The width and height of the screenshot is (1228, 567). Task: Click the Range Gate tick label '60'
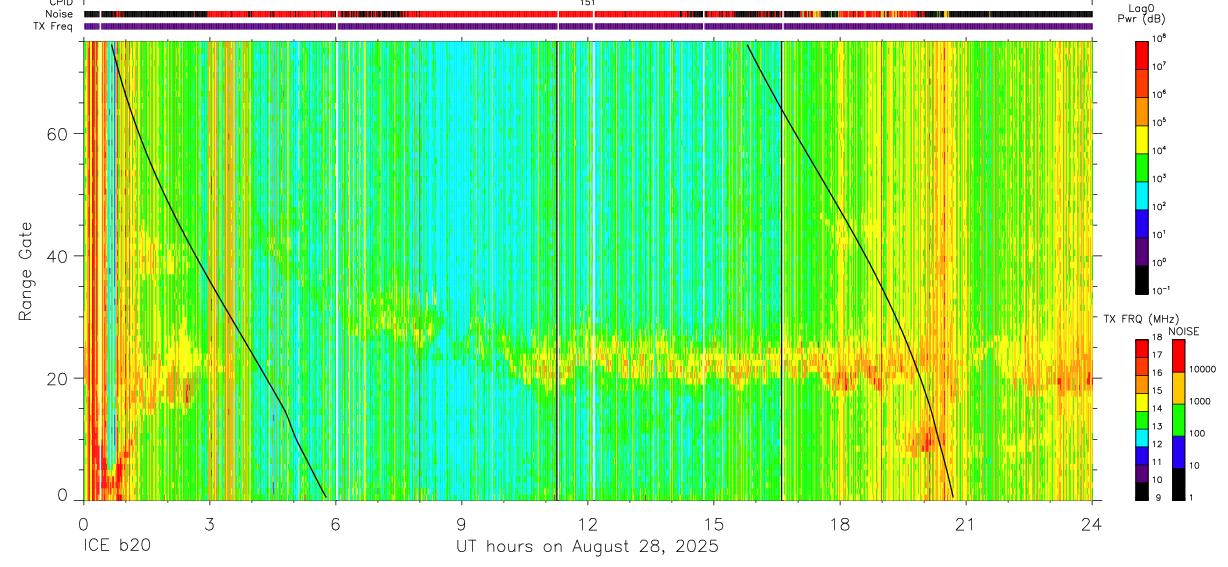click(58, 134)
